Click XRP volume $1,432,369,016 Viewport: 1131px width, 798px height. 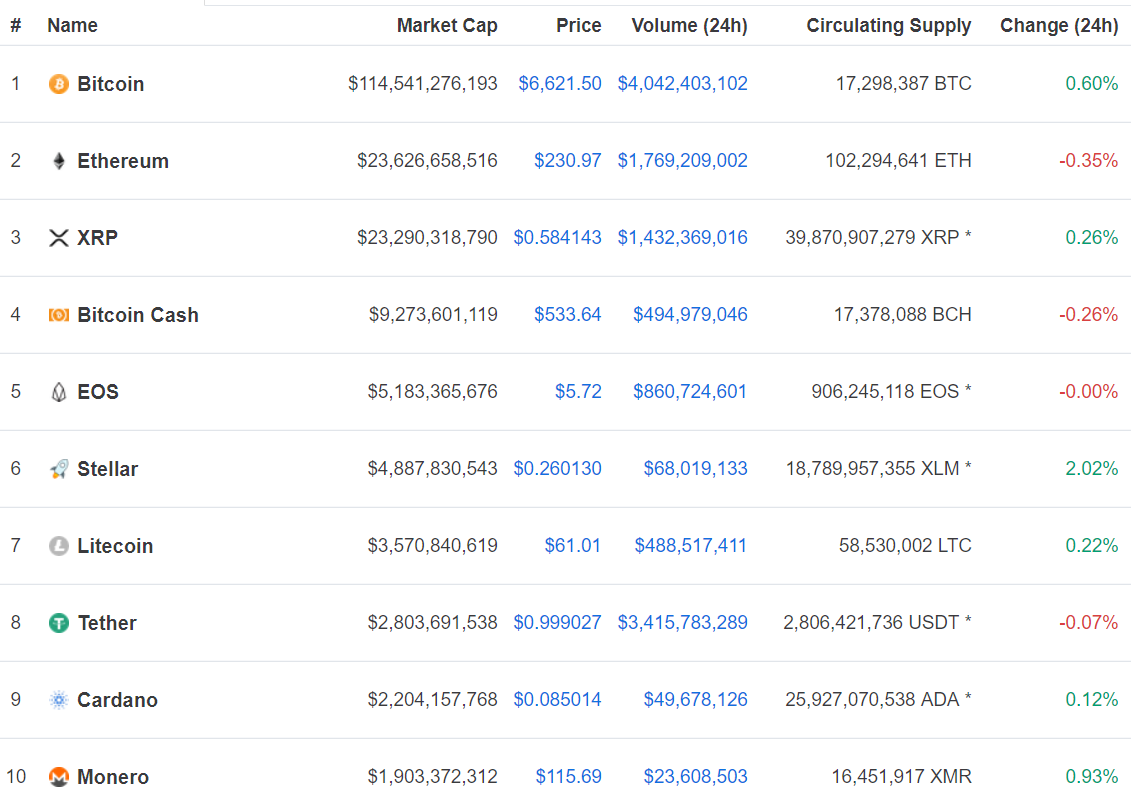(682, 238)
